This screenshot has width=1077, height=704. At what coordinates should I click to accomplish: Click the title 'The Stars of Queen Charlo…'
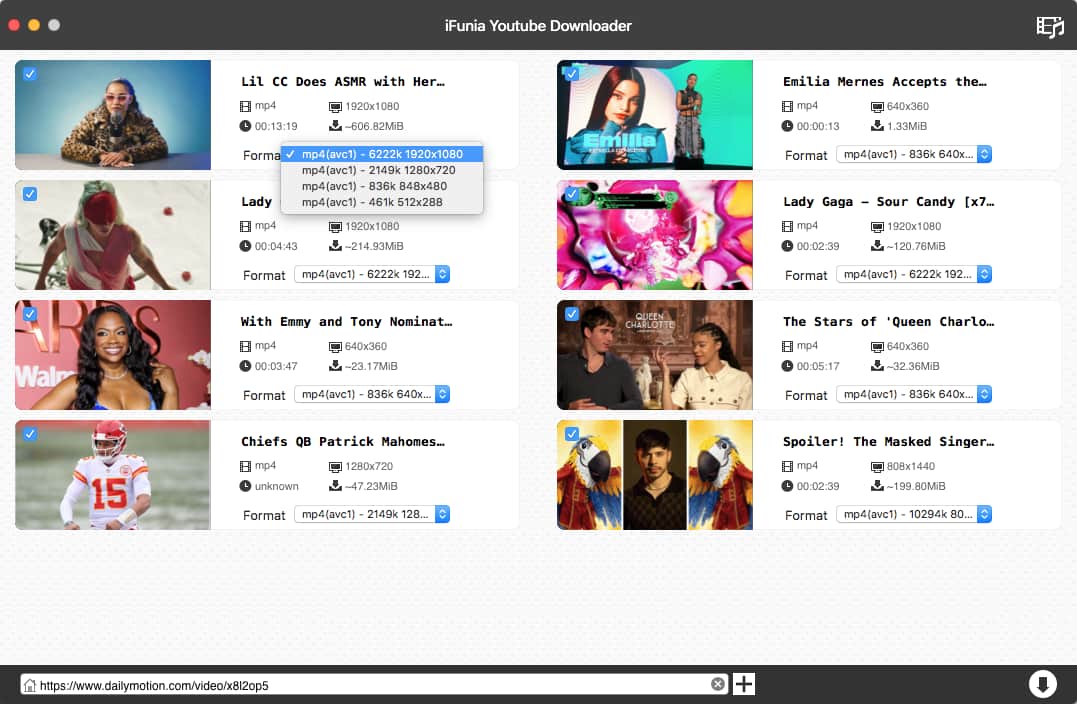[888, 322]
